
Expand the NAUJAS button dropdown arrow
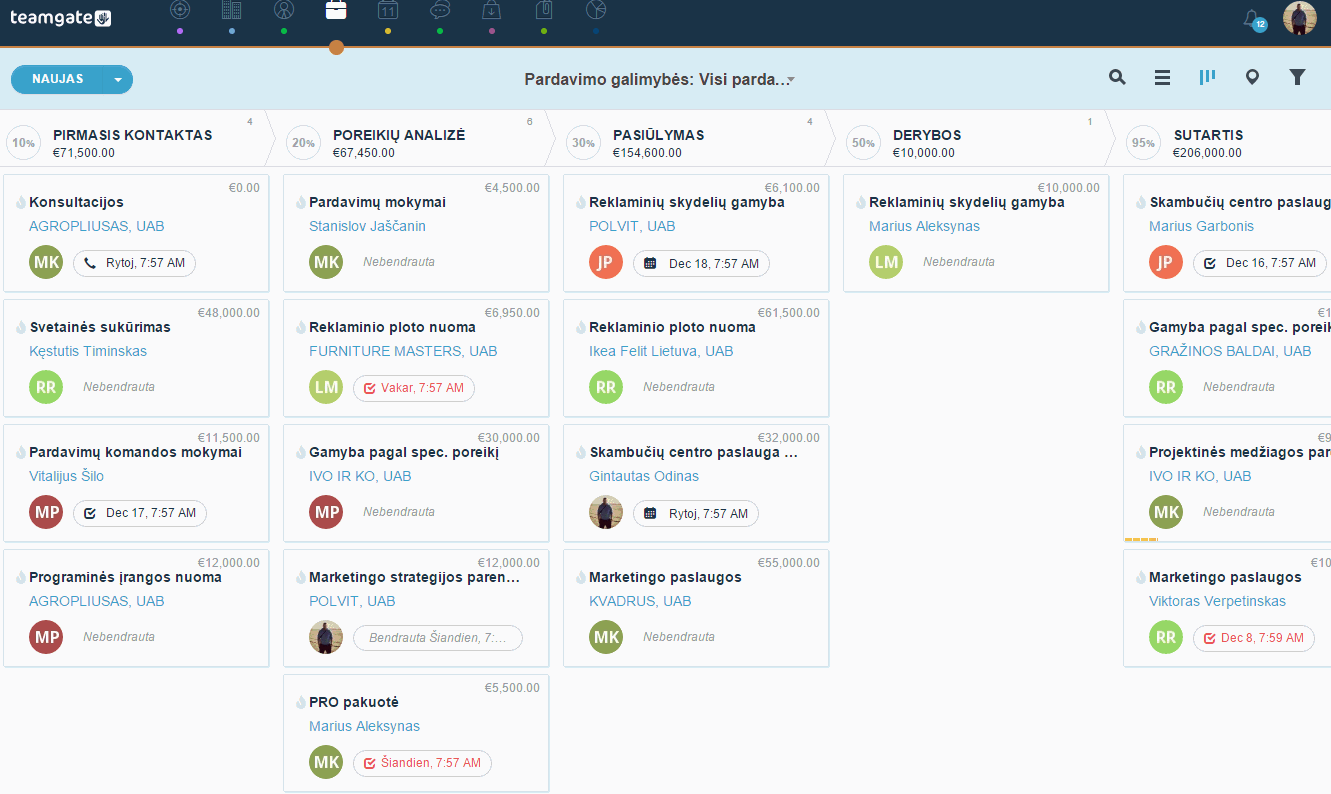click(x=118, y=80)
